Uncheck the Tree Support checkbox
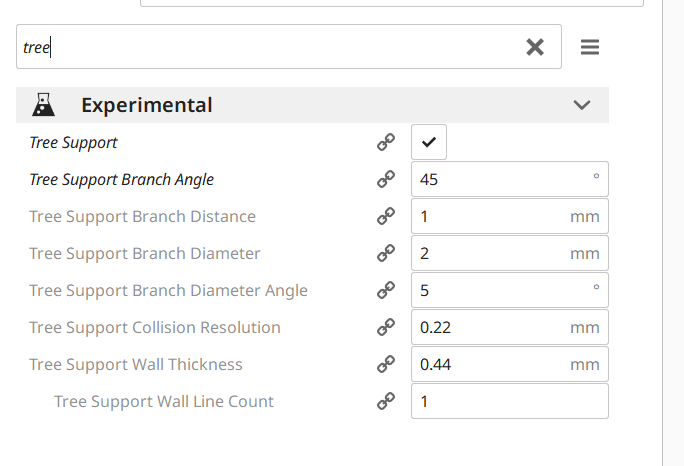This screenshot has height=466, width=684. pos(429,143)
